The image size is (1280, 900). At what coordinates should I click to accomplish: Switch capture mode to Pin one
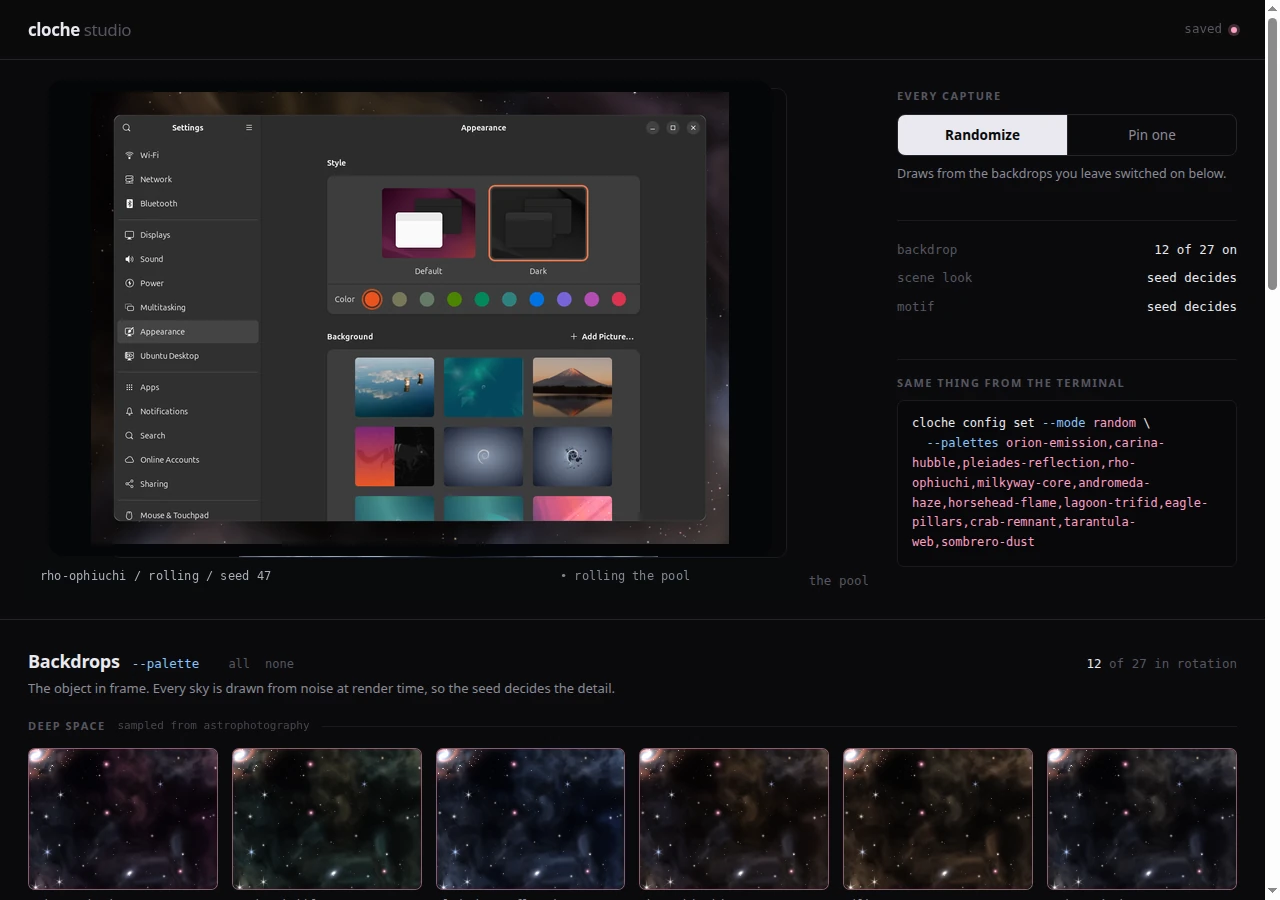[1152, 135]
